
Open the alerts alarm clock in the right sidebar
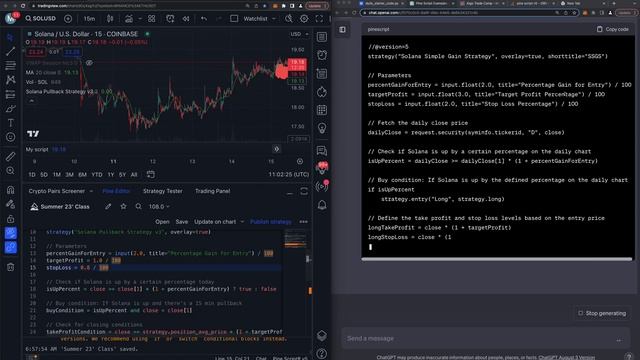[322, 55]
